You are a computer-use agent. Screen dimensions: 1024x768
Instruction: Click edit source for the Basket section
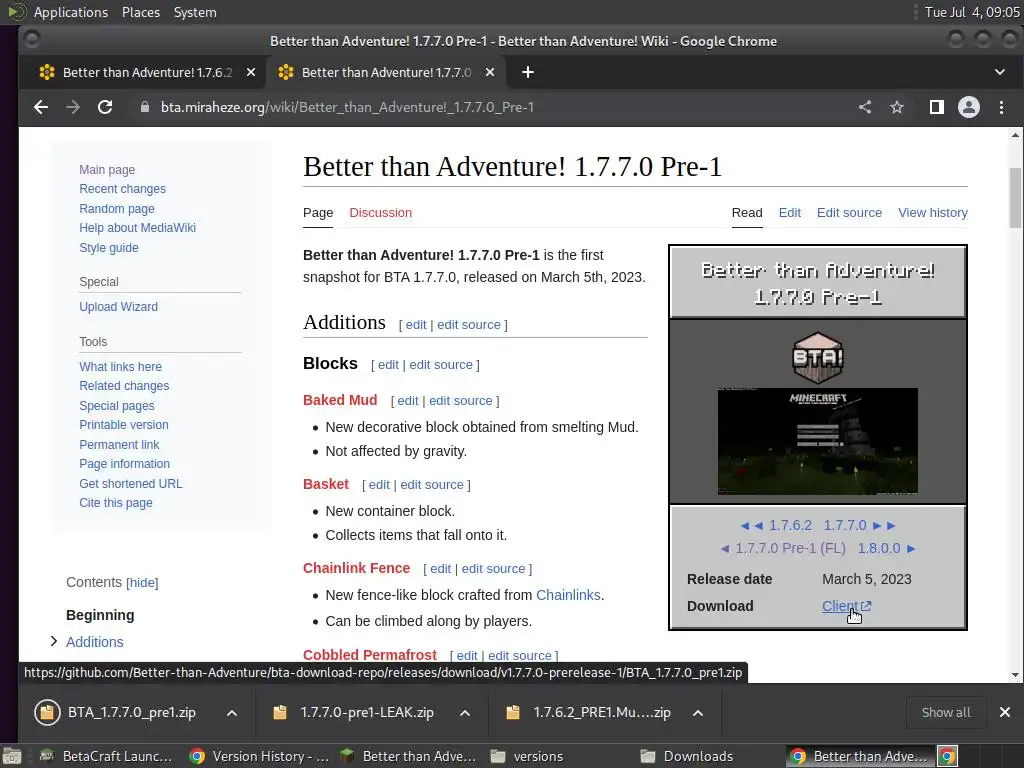(x=432, y=485)
